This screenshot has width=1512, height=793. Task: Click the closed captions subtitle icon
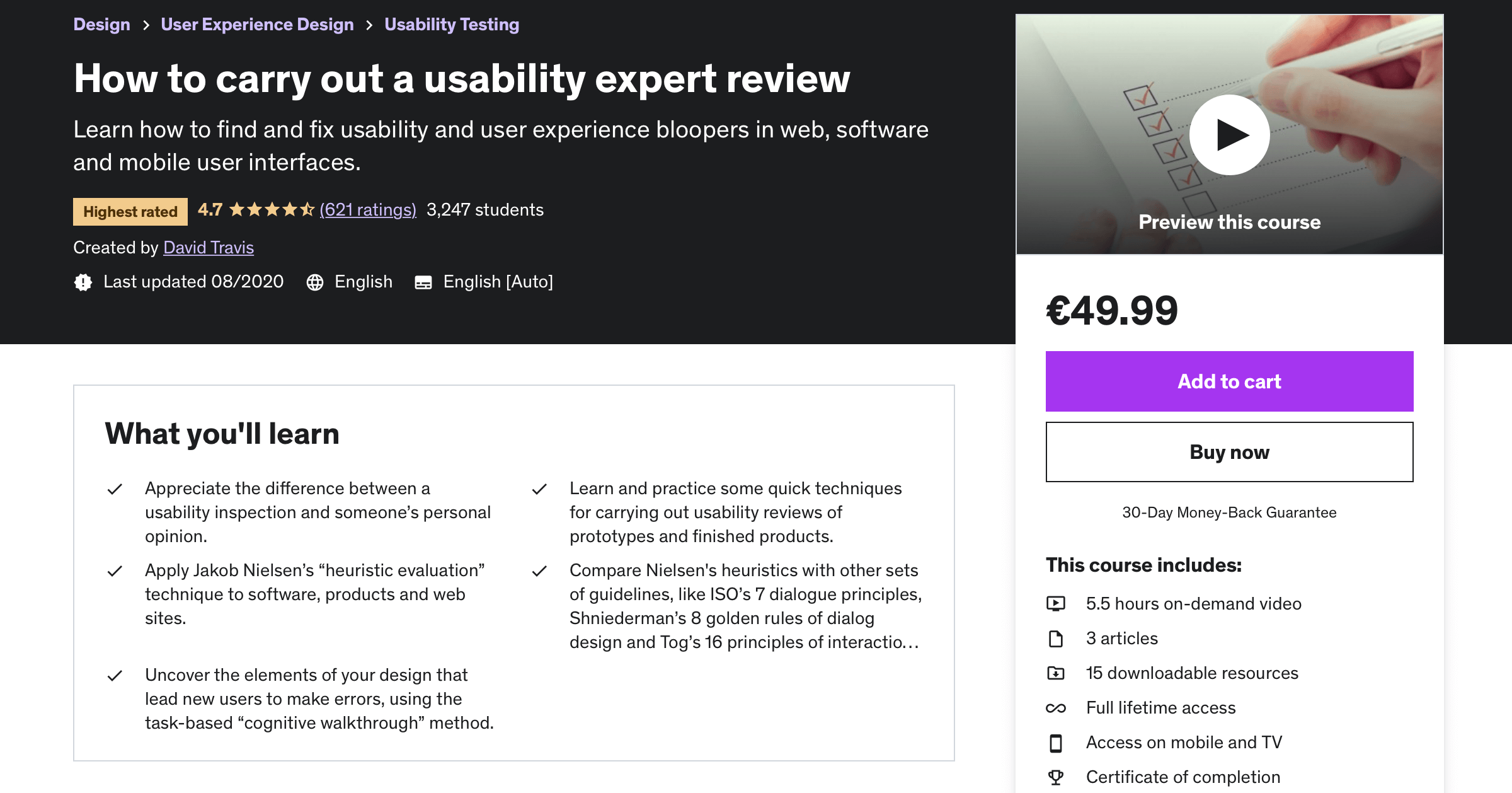423,282
